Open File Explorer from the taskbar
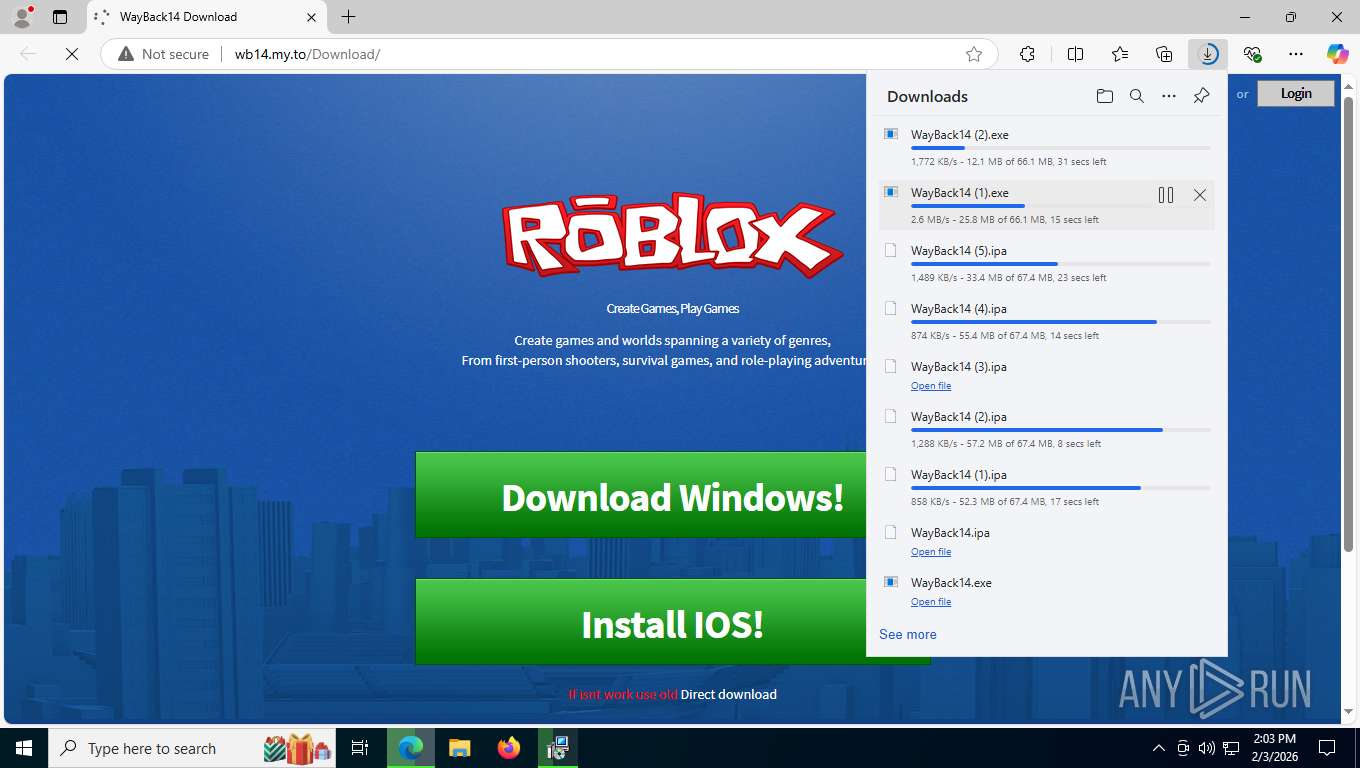This screenshot has height=768, width=1360. [459, 748]
